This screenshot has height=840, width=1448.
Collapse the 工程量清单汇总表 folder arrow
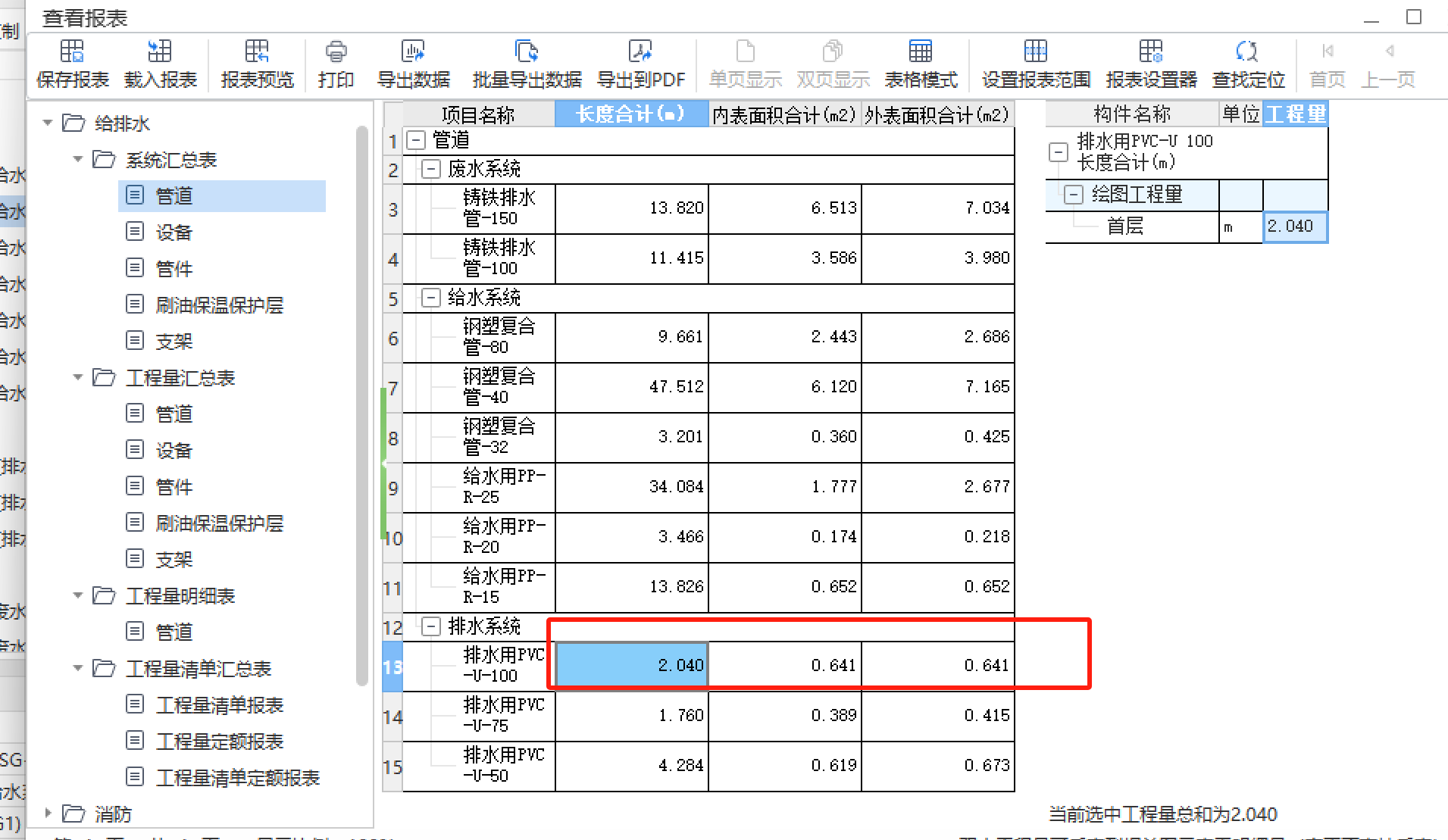point(77,668)
